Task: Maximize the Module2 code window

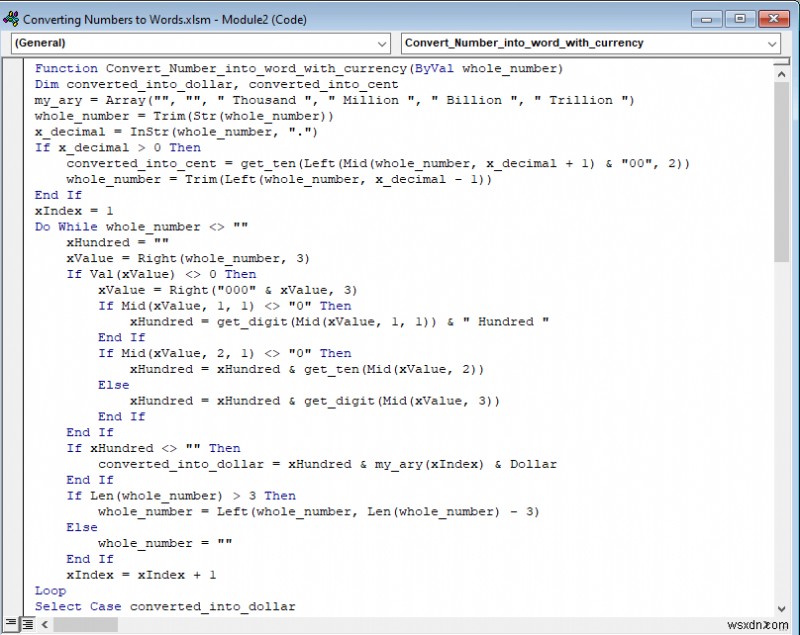Action: click(x=739, y=19)
